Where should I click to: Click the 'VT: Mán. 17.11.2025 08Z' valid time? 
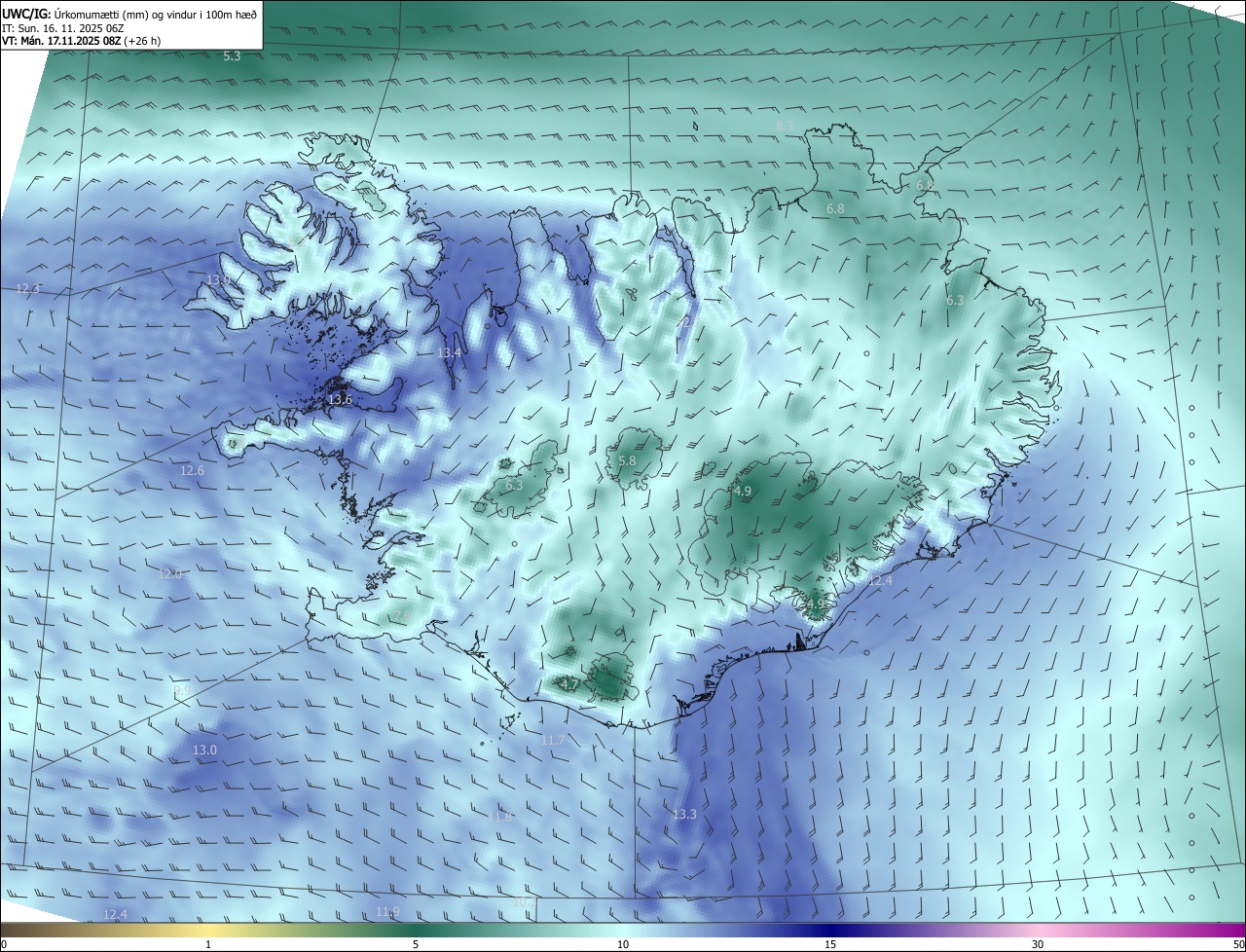61,42
